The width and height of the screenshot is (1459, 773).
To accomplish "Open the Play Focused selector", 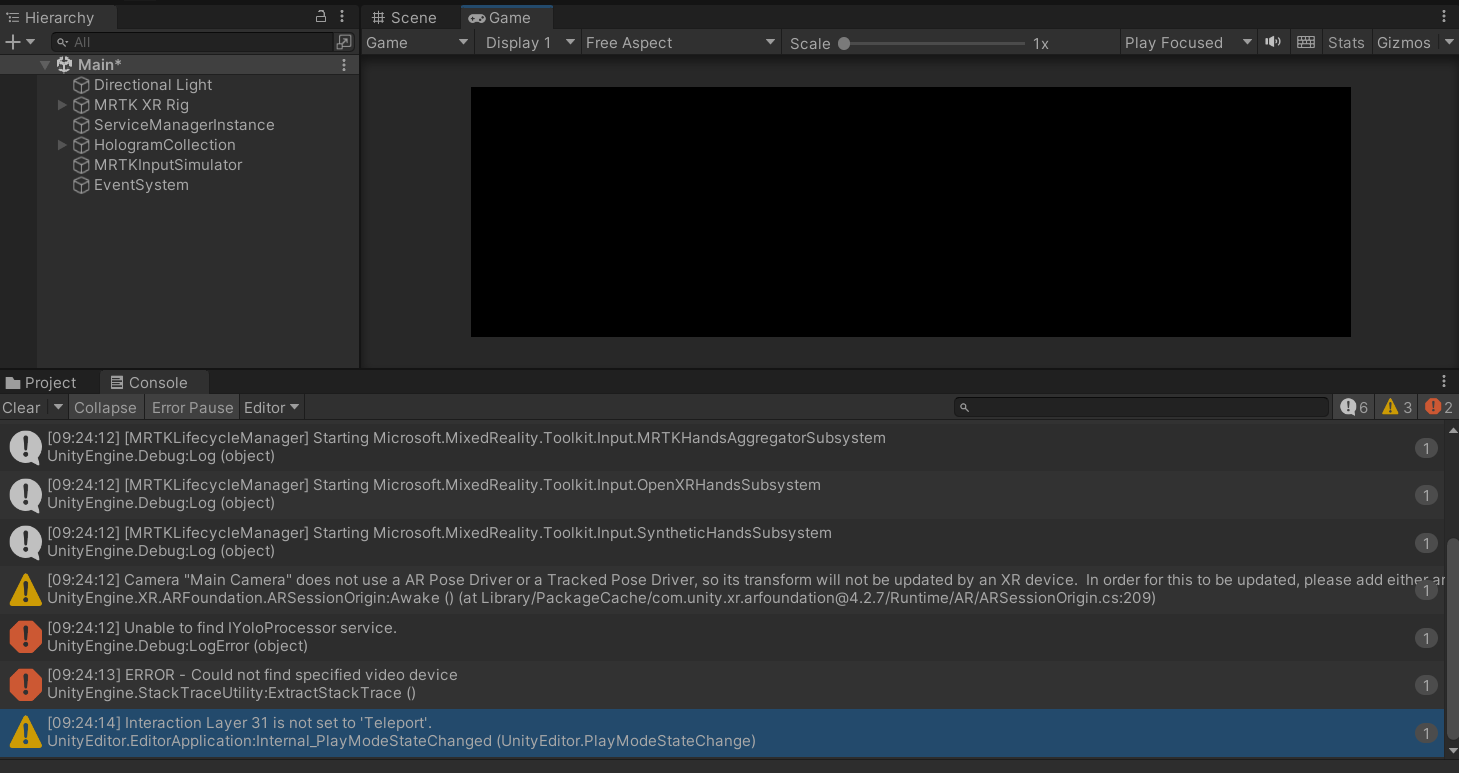I will 1186,42.
